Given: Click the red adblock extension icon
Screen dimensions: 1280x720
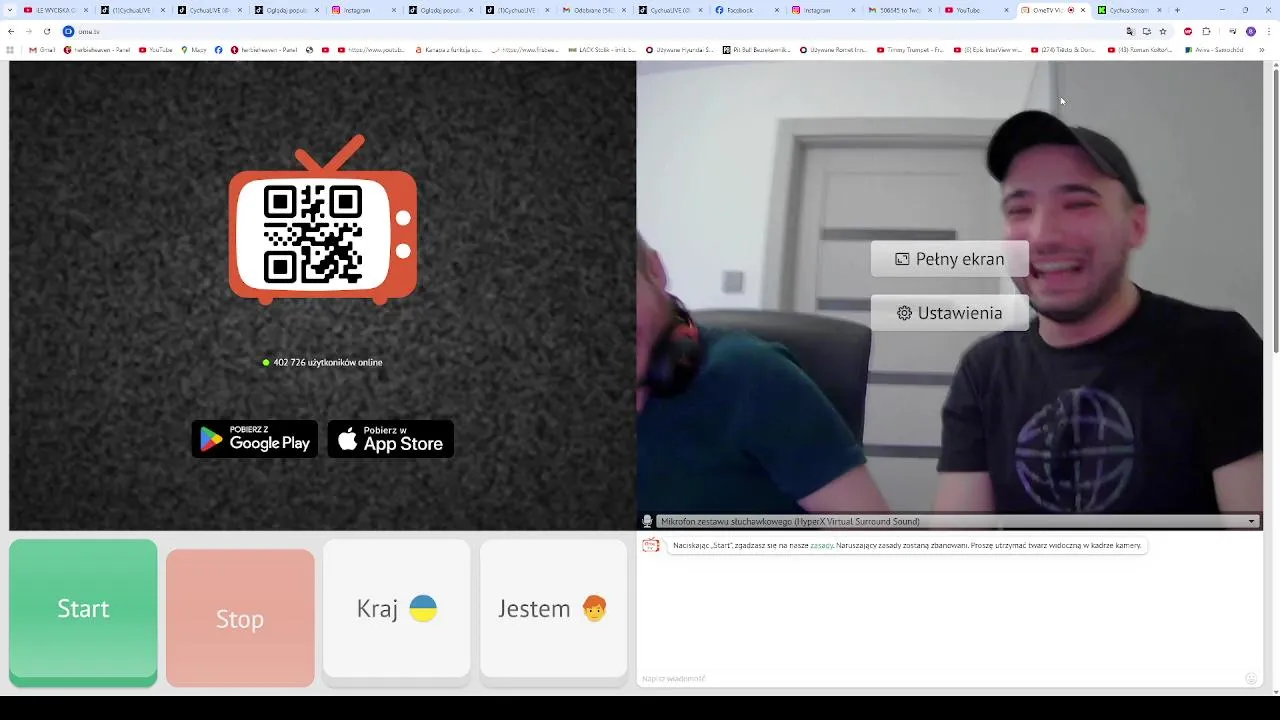Looking at the screenshot, I should pyautogui.click(x=1188, y=31).
